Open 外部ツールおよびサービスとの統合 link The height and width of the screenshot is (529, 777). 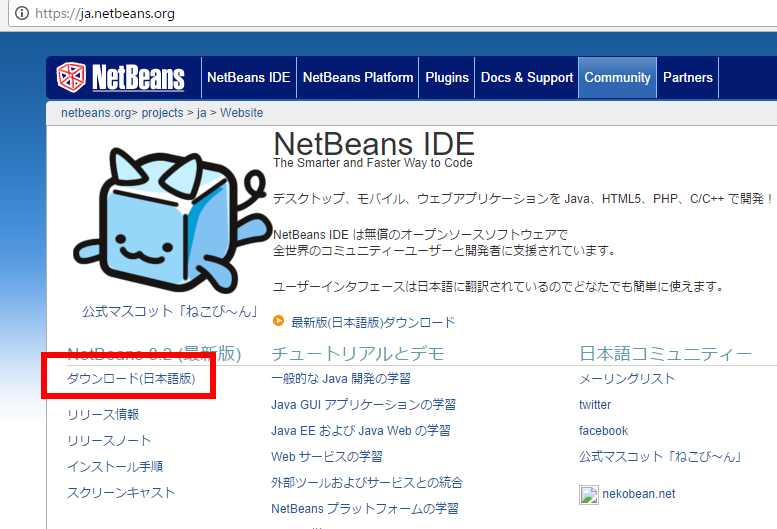click(x=367, y=483)
